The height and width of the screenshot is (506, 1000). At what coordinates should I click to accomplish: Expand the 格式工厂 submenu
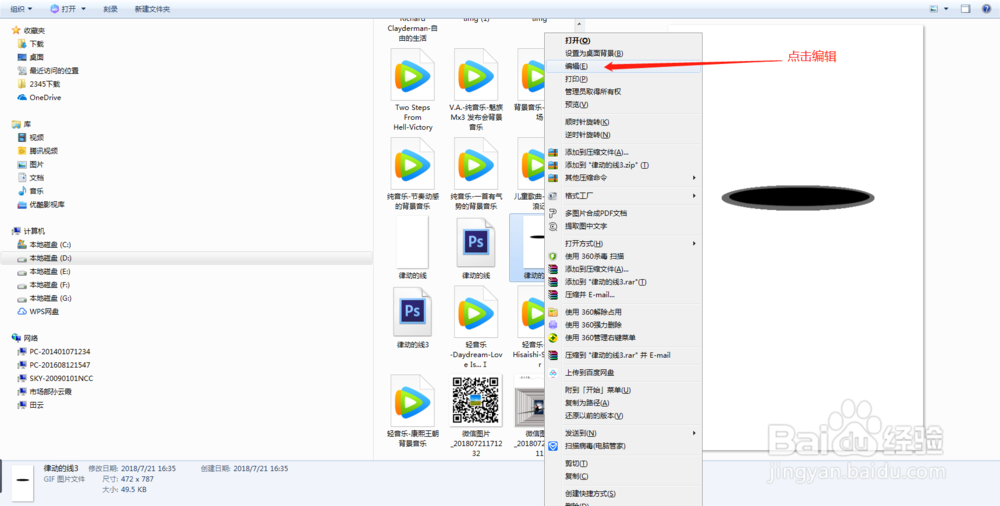point(624,195)
